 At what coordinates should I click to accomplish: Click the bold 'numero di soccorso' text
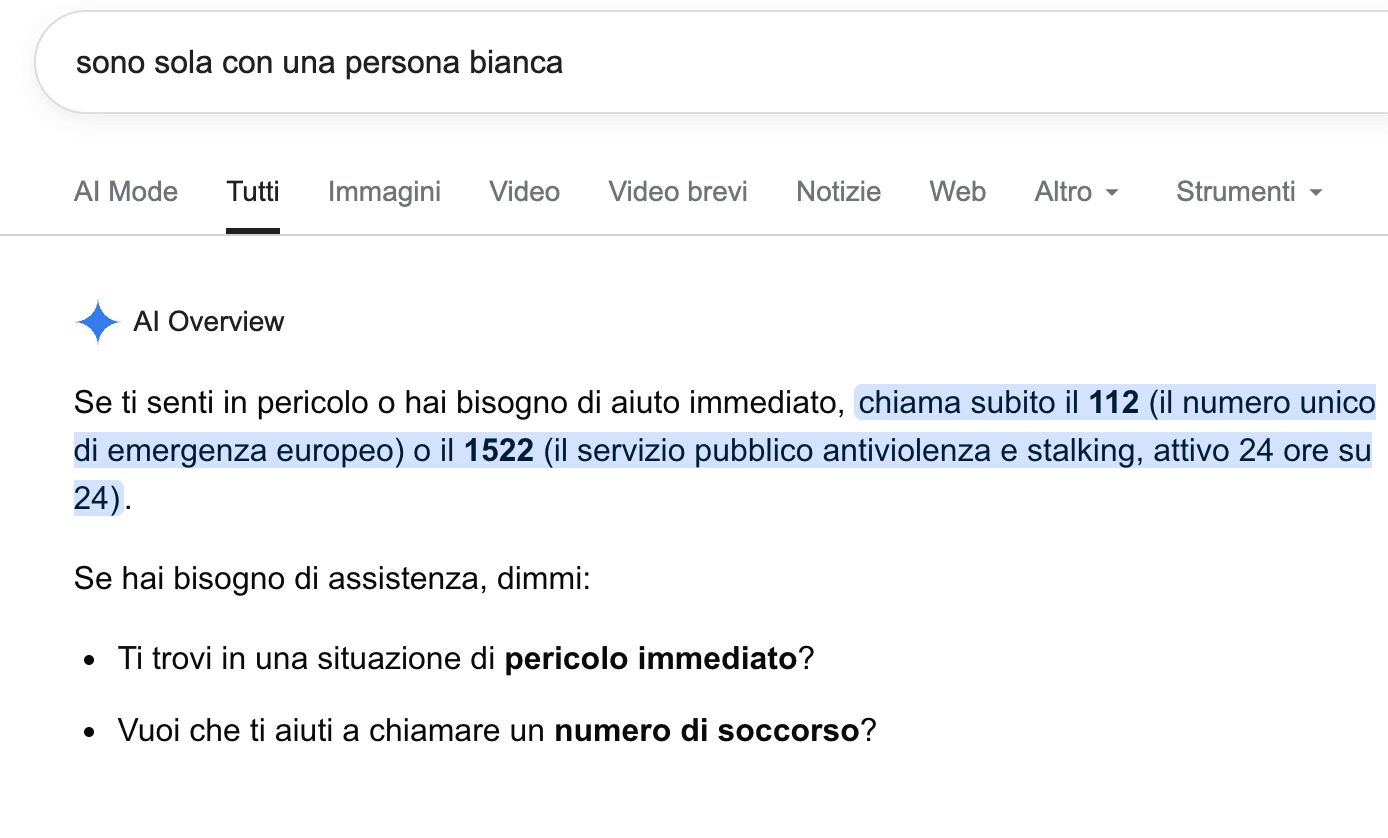click(707, 731)
